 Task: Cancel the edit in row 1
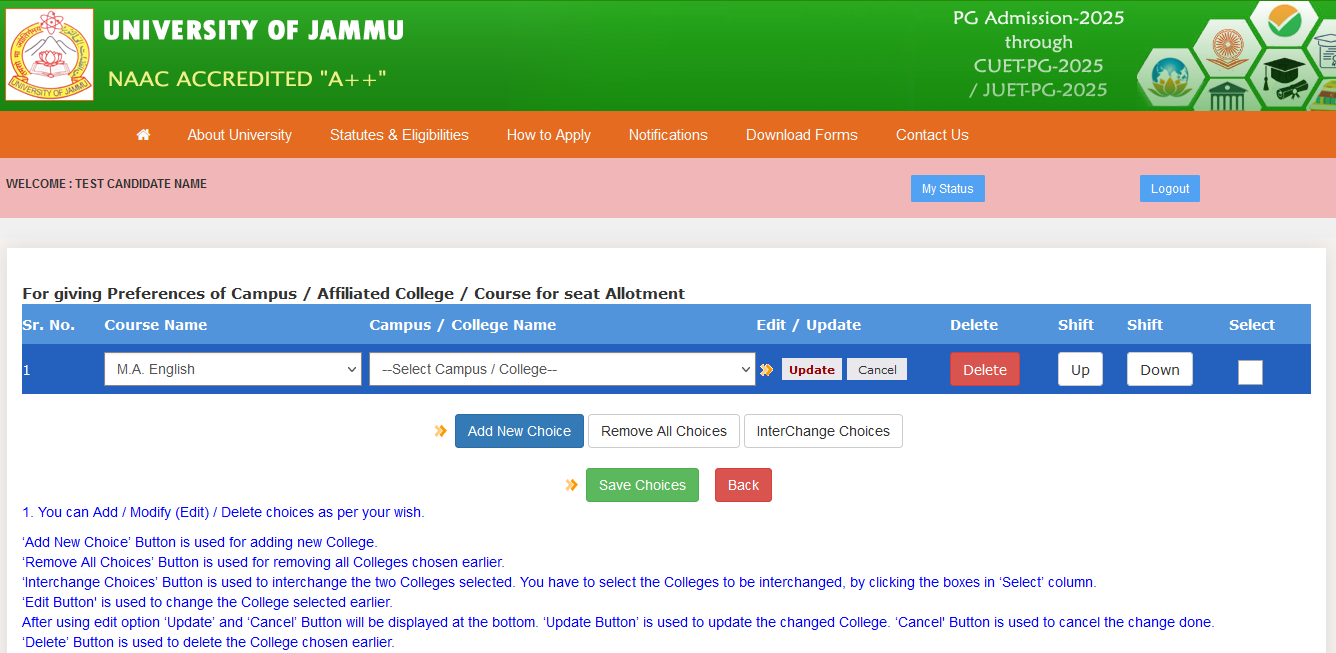click(877, 369)
